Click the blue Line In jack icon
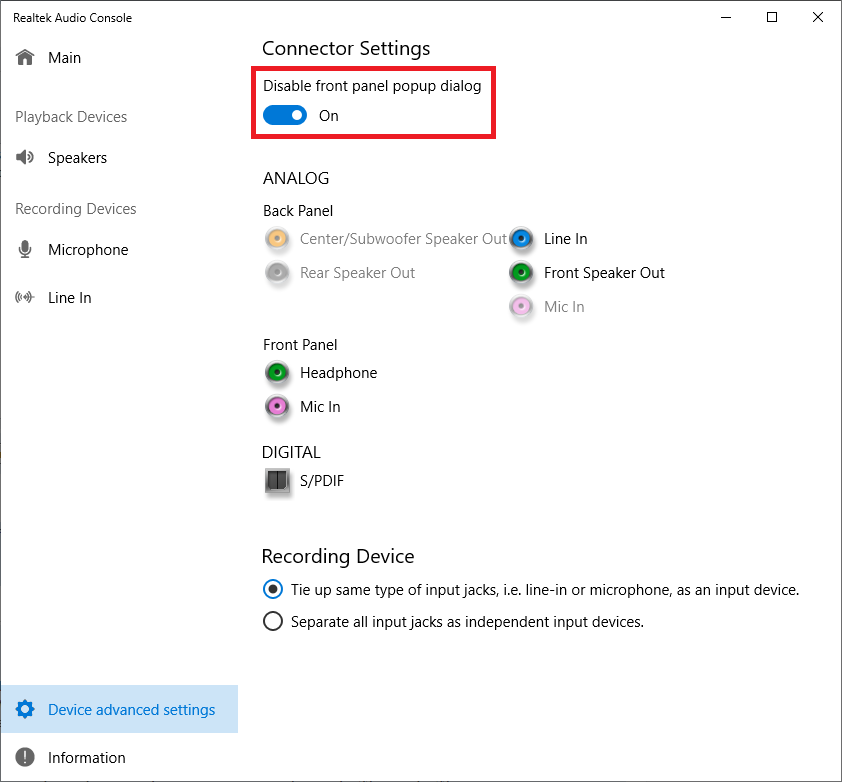 click(521, 239)
